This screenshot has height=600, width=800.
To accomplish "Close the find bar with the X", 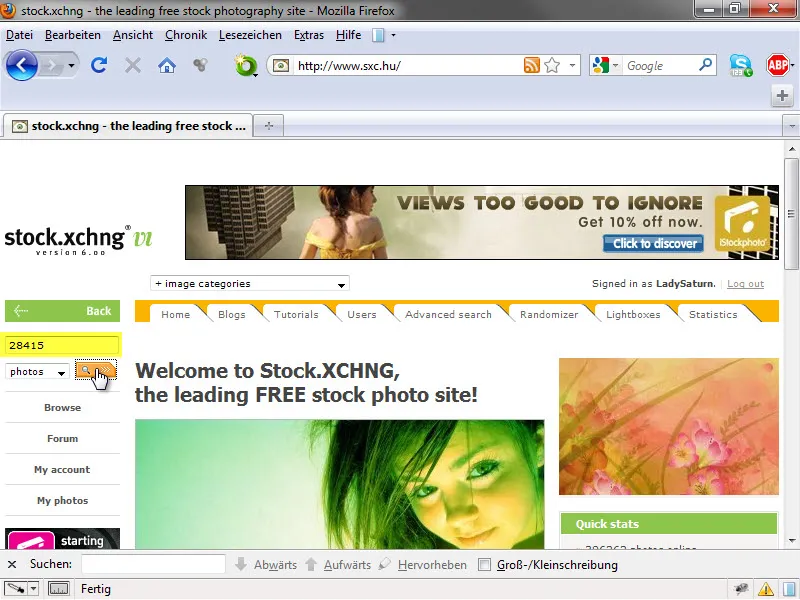I will [x=12, y=564].
